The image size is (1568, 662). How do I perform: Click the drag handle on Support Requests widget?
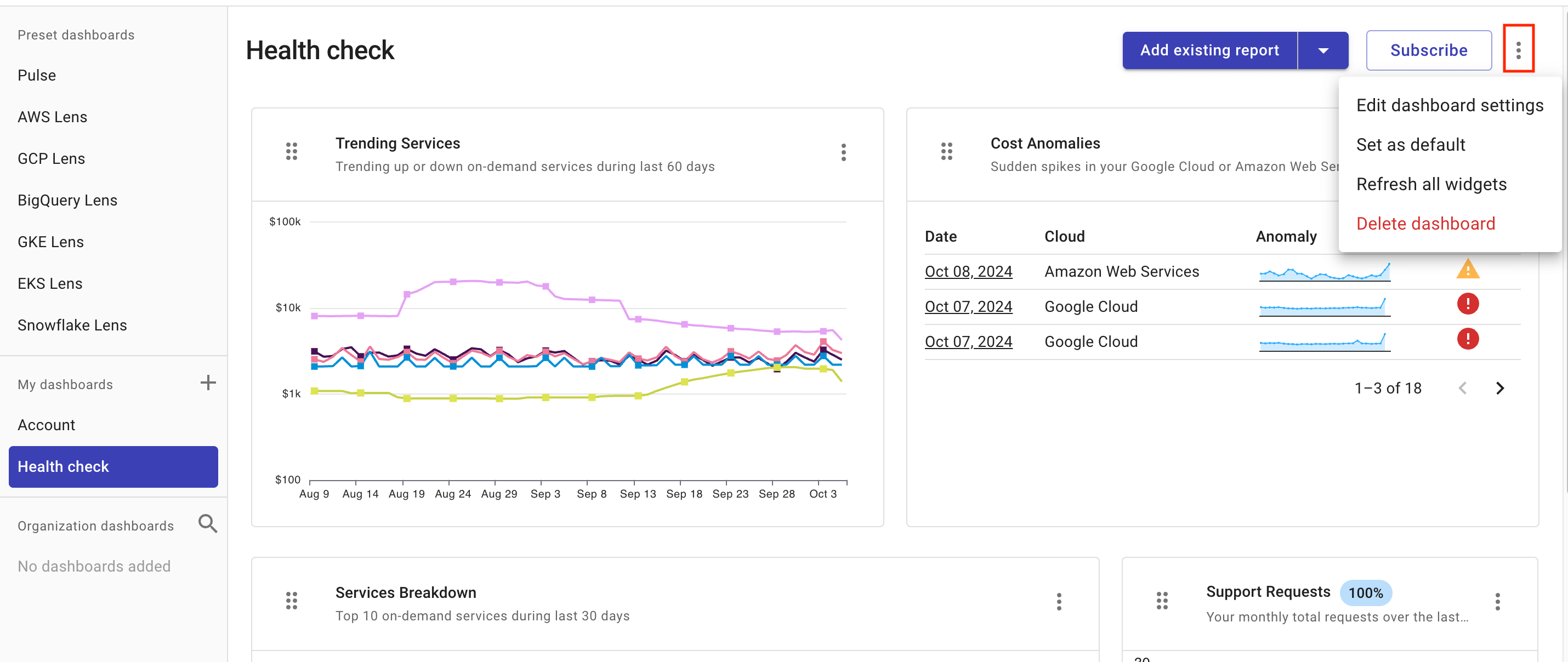click(1163, 600)
